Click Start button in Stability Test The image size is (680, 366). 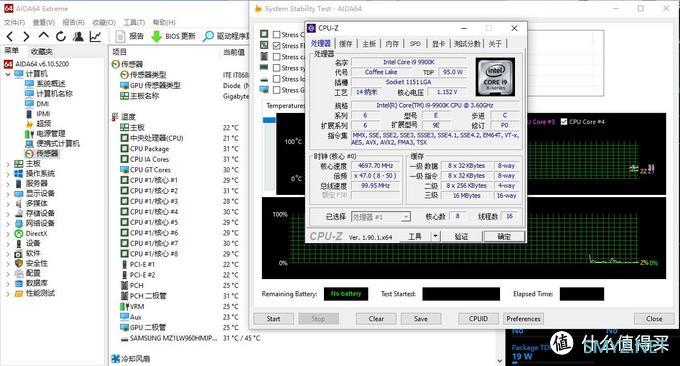(x=273, y=319)
